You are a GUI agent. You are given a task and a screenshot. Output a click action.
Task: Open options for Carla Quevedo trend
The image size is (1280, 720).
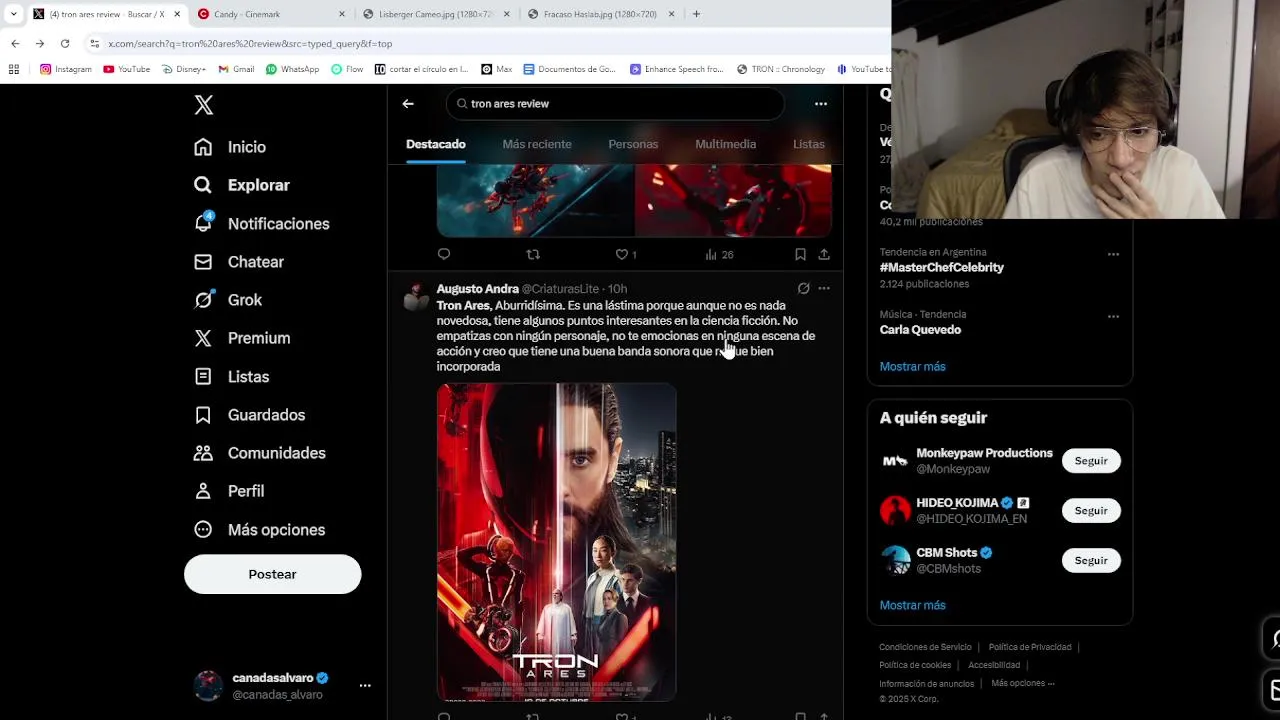[1113, 316]
